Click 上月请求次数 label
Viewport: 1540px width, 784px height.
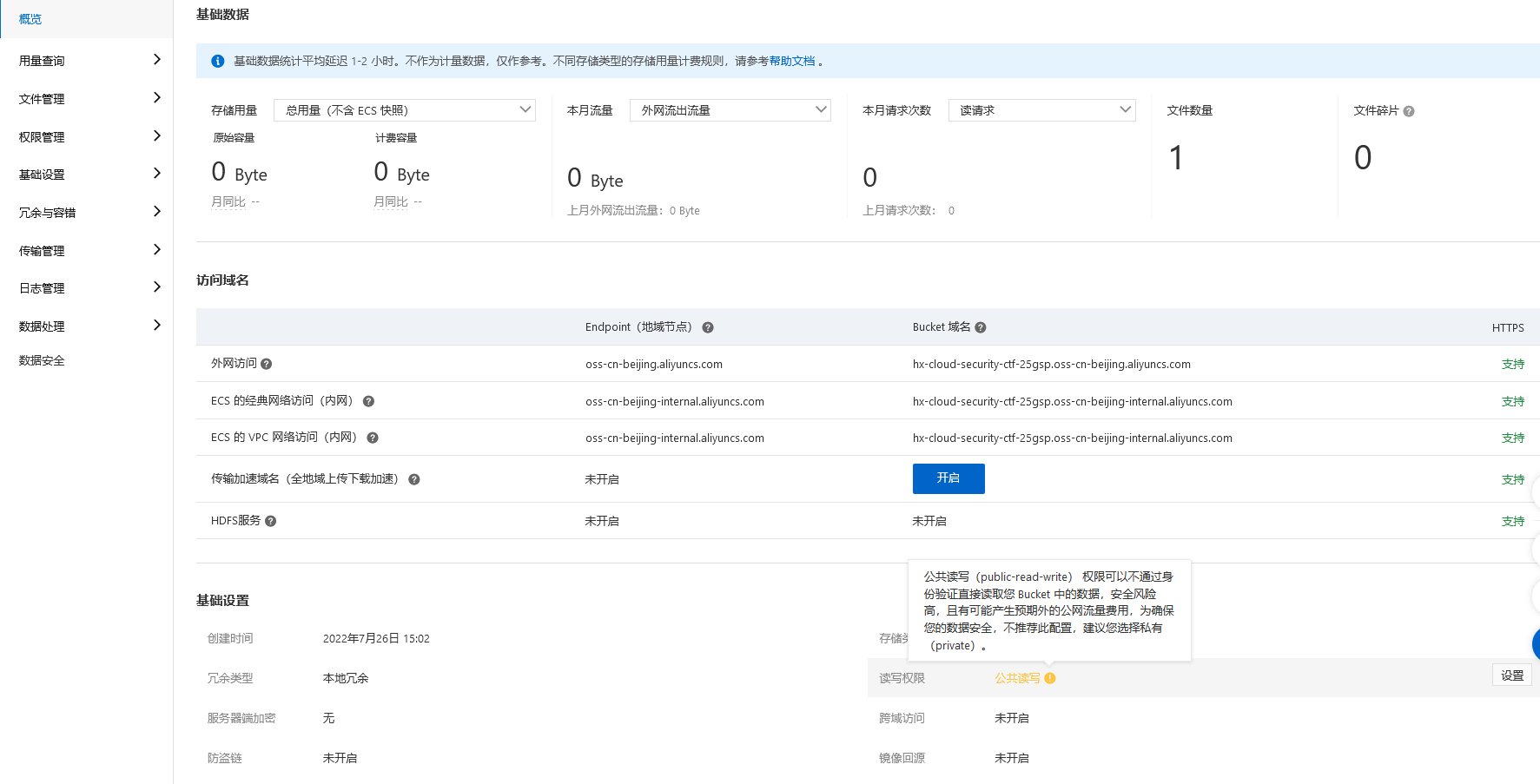coord(899,210)
